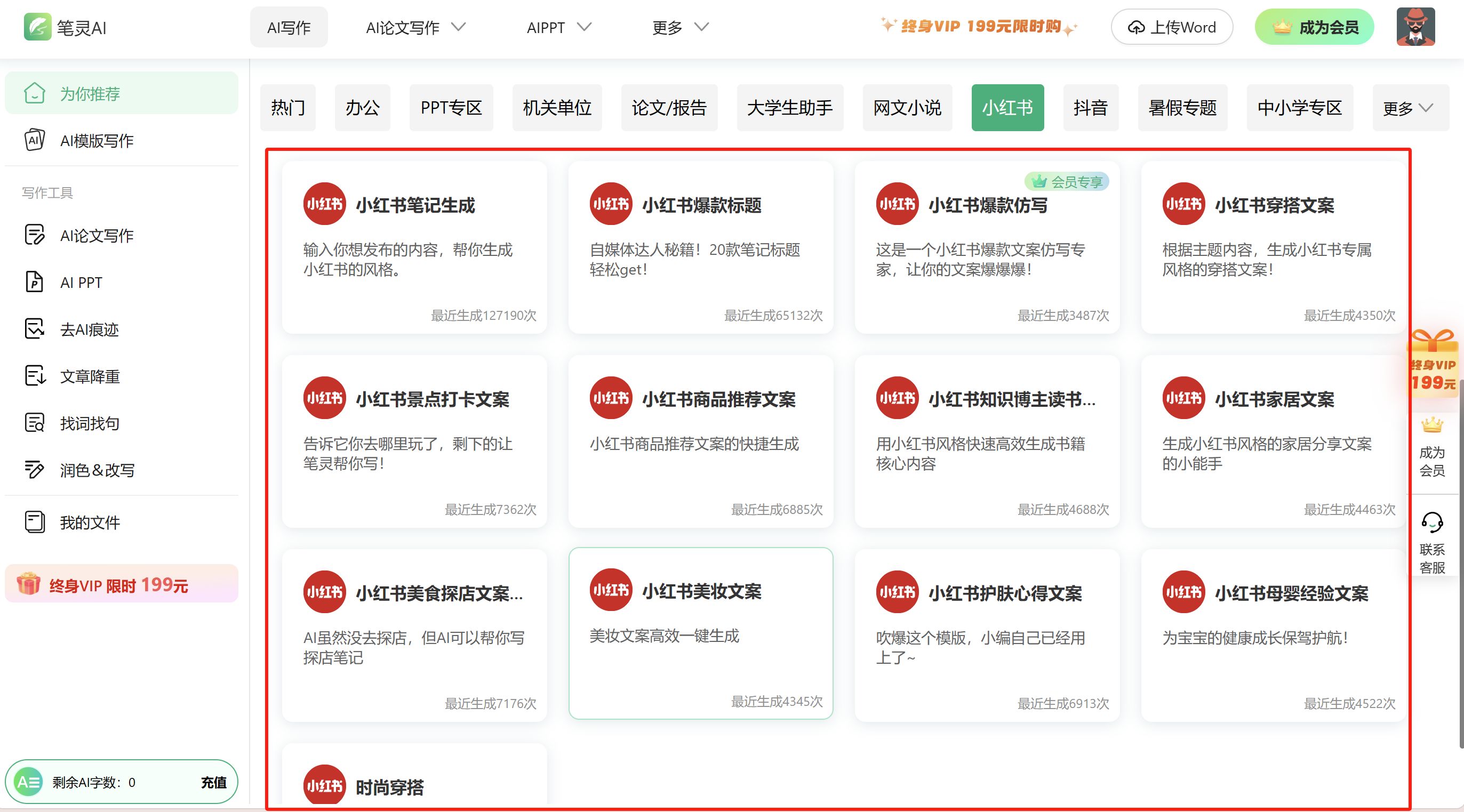Switch to the 抖音 category tab
Viewport: 1464px width, 812px height.
(x=1090, y=108)
